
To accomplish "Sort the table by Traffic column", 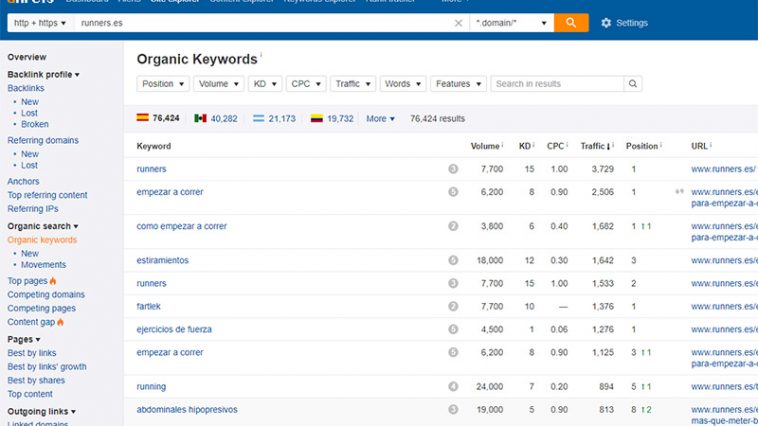I will tap(597, 146).
